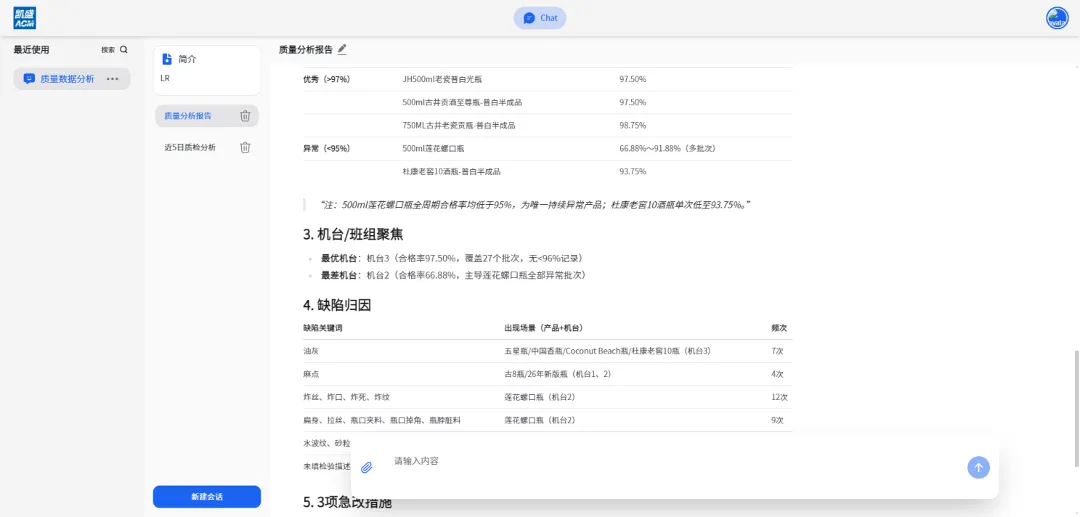Click the 750ML古井老瓷贡瓶 cell

point(459,125)
